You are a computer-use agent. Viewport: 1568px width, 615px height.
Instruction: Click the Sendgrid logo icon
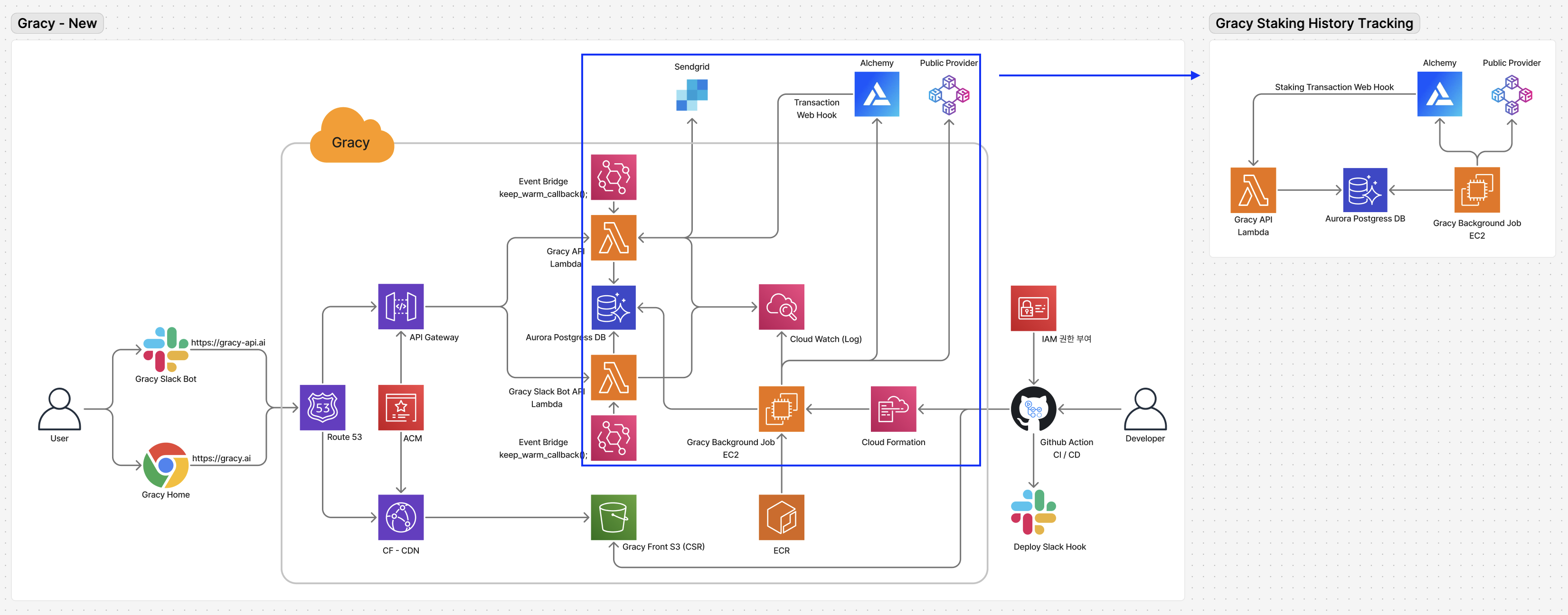691,95
